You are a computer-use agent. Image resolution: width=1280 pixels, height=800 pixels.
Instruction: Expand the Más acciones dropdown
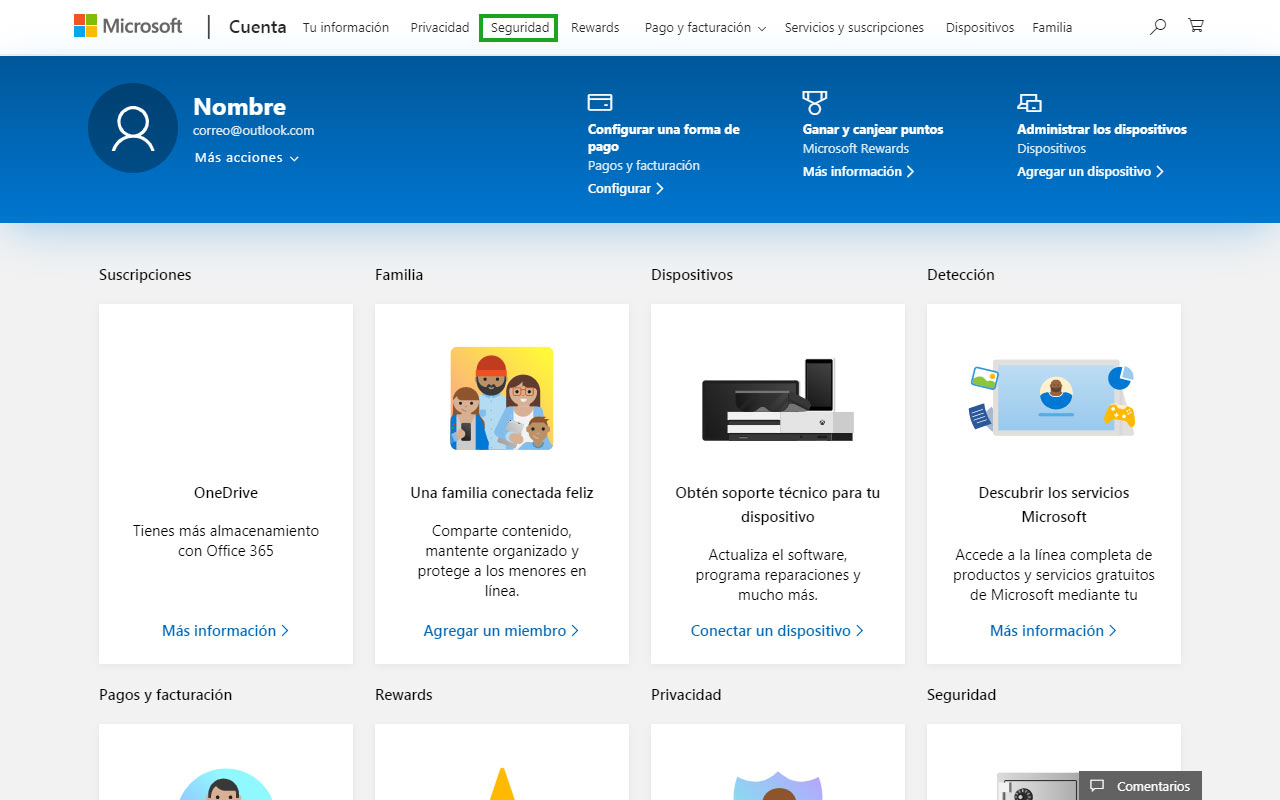[x=247, y=158]
